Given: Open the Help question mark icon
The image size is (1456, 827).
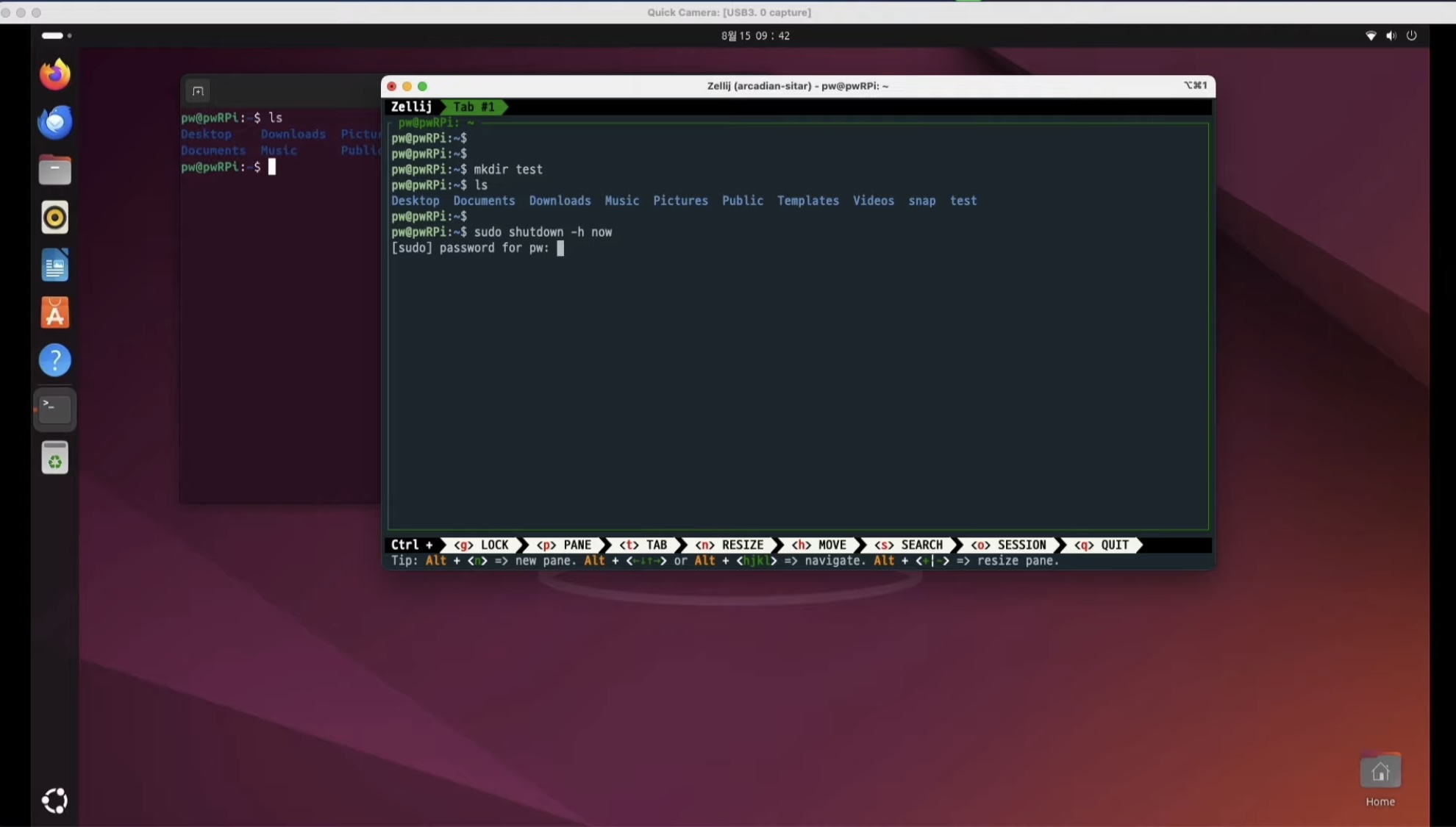Looking at the screenshot, I should pos(55,361).
